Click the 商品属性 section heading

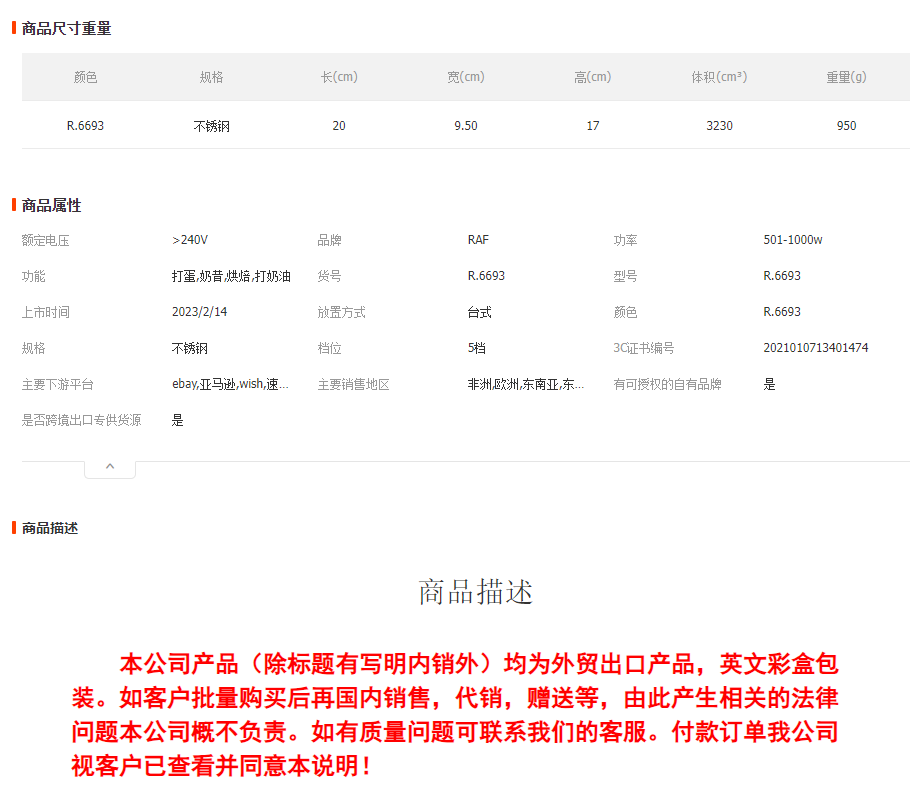tap(52, 205)
